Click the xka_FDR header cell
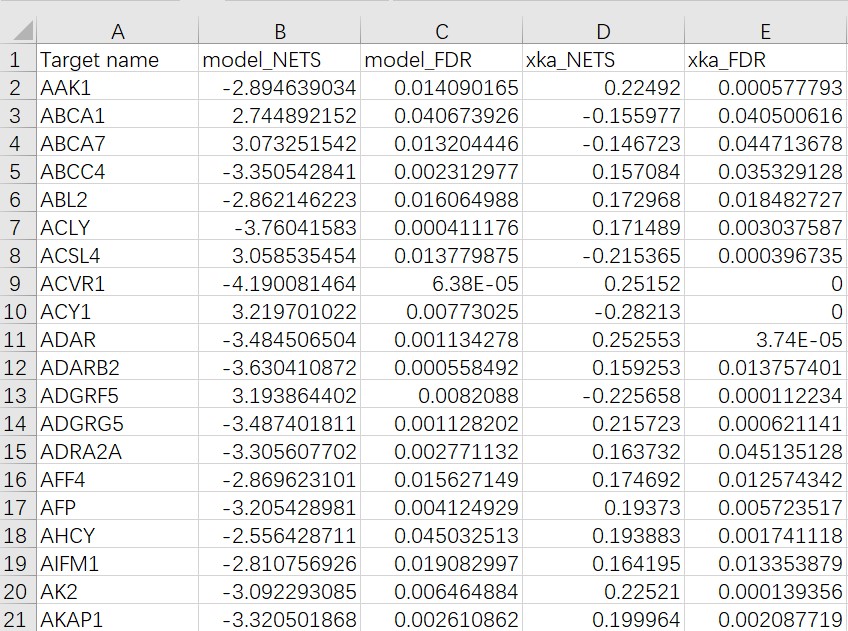Viewport: 848px width, 631px height. click(x=766, y=59)
